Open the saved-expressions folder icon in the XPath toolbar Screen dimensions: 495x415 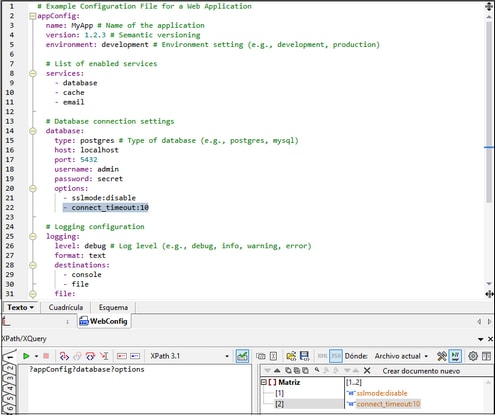pos(291,356)
